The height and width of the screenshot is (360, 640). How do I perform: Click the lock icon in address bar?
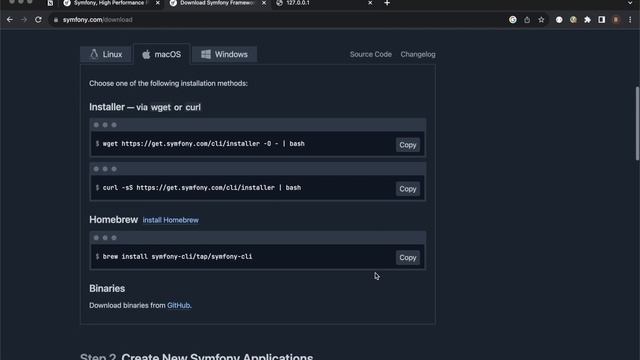pos(56,20)
